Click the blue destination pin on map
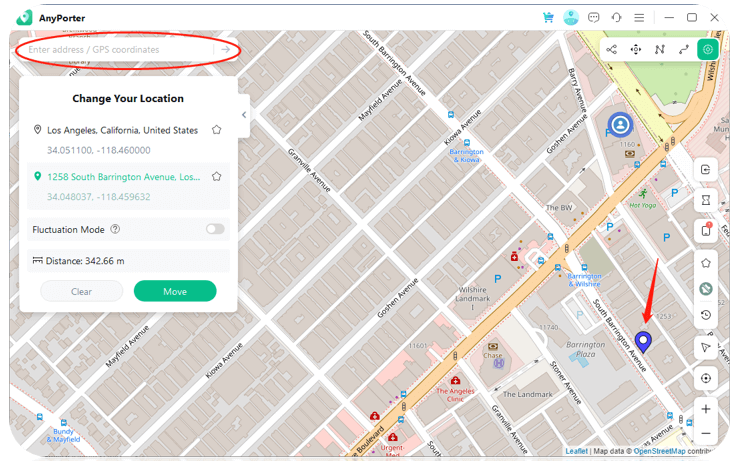747x461 pixels. pos(643,342)
